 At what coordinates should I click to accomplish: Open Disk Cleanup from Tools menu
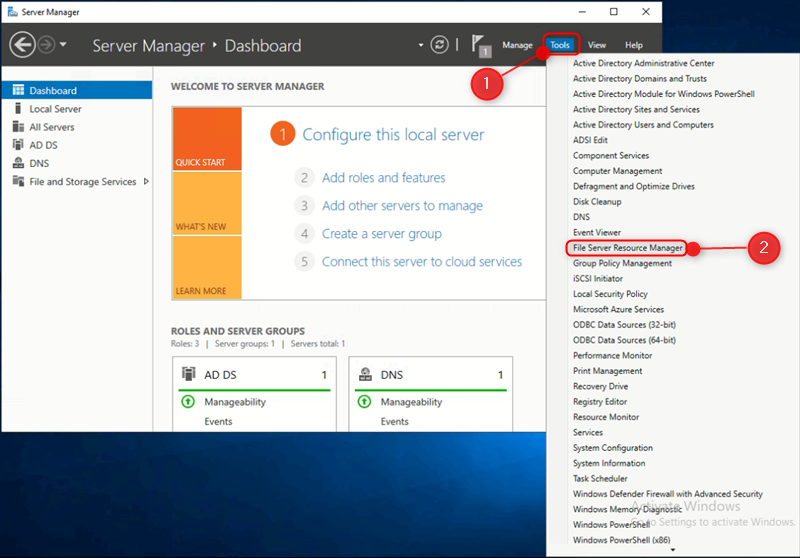(x=597, y=201)
